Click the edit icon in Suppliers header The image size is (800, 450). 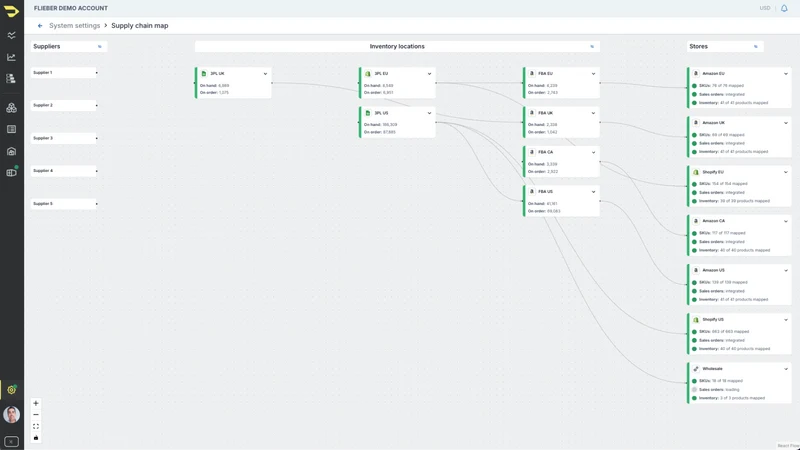click(99, 46)
